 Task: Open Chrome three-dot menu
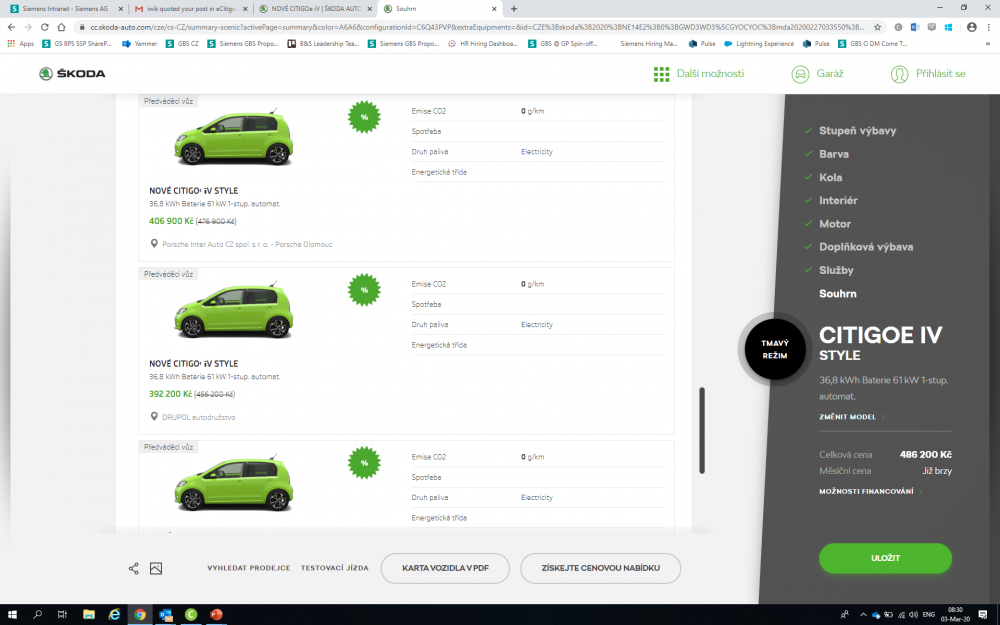point(989,27)
